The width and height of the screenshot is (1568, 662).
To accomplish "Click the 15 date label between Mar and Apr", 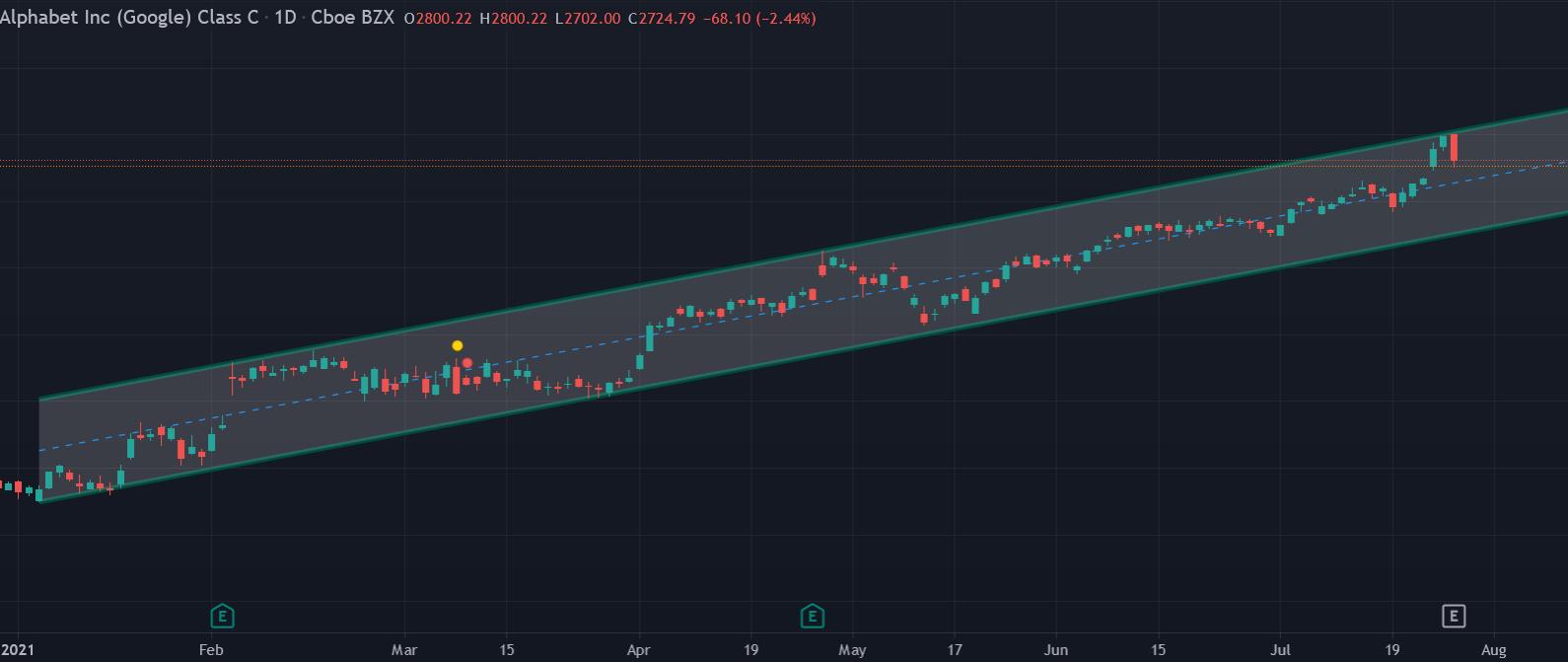I will tap(507, 650).
